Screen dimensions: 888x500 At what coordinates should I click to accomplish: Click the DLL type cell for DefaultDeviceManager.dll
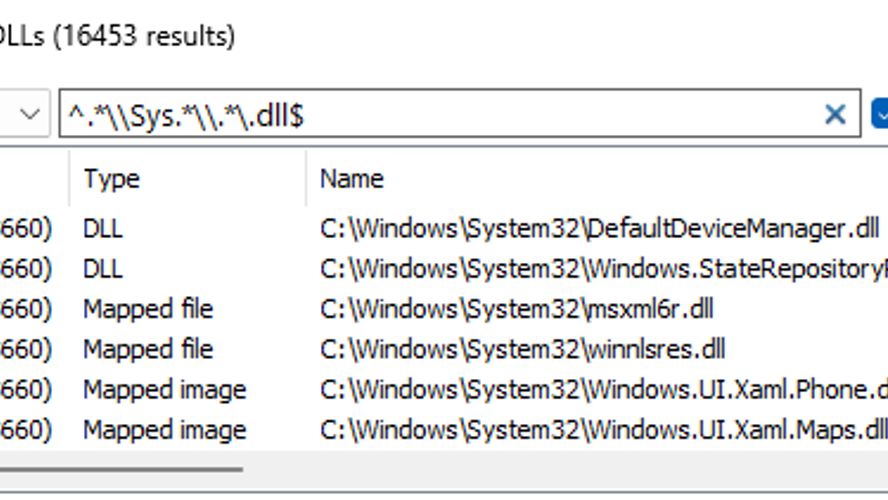(x=103, y=229)
